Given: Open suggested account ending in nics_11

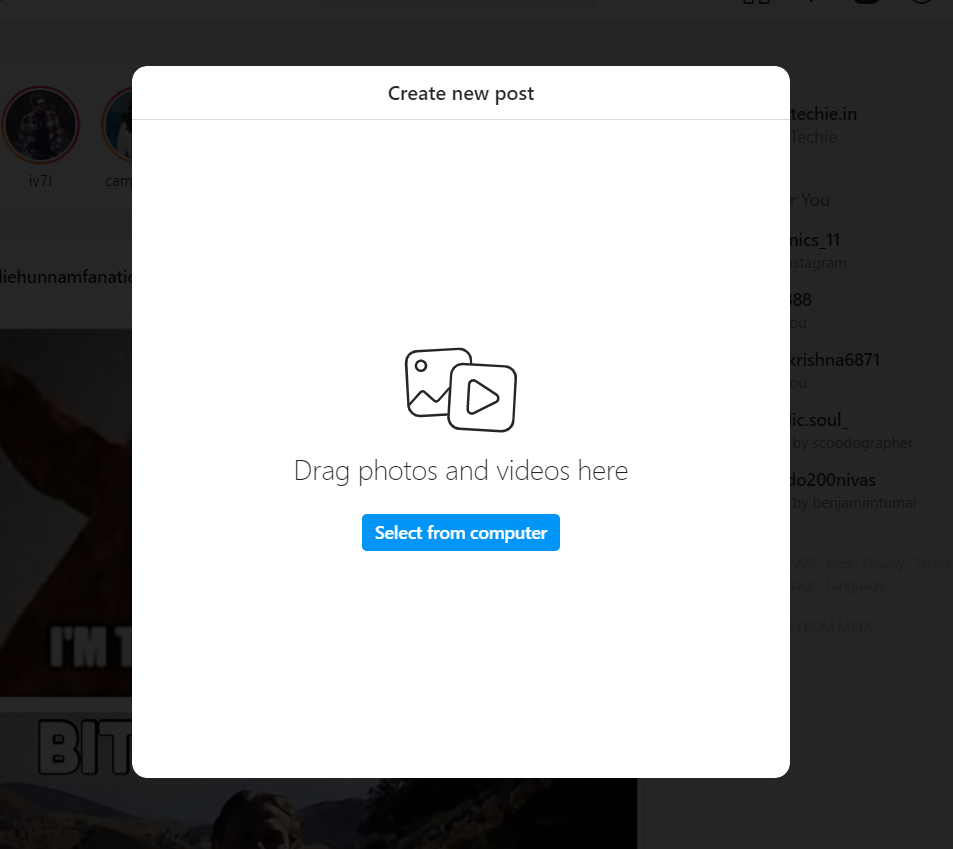Looking at the screenshot, I should (817, 240).
